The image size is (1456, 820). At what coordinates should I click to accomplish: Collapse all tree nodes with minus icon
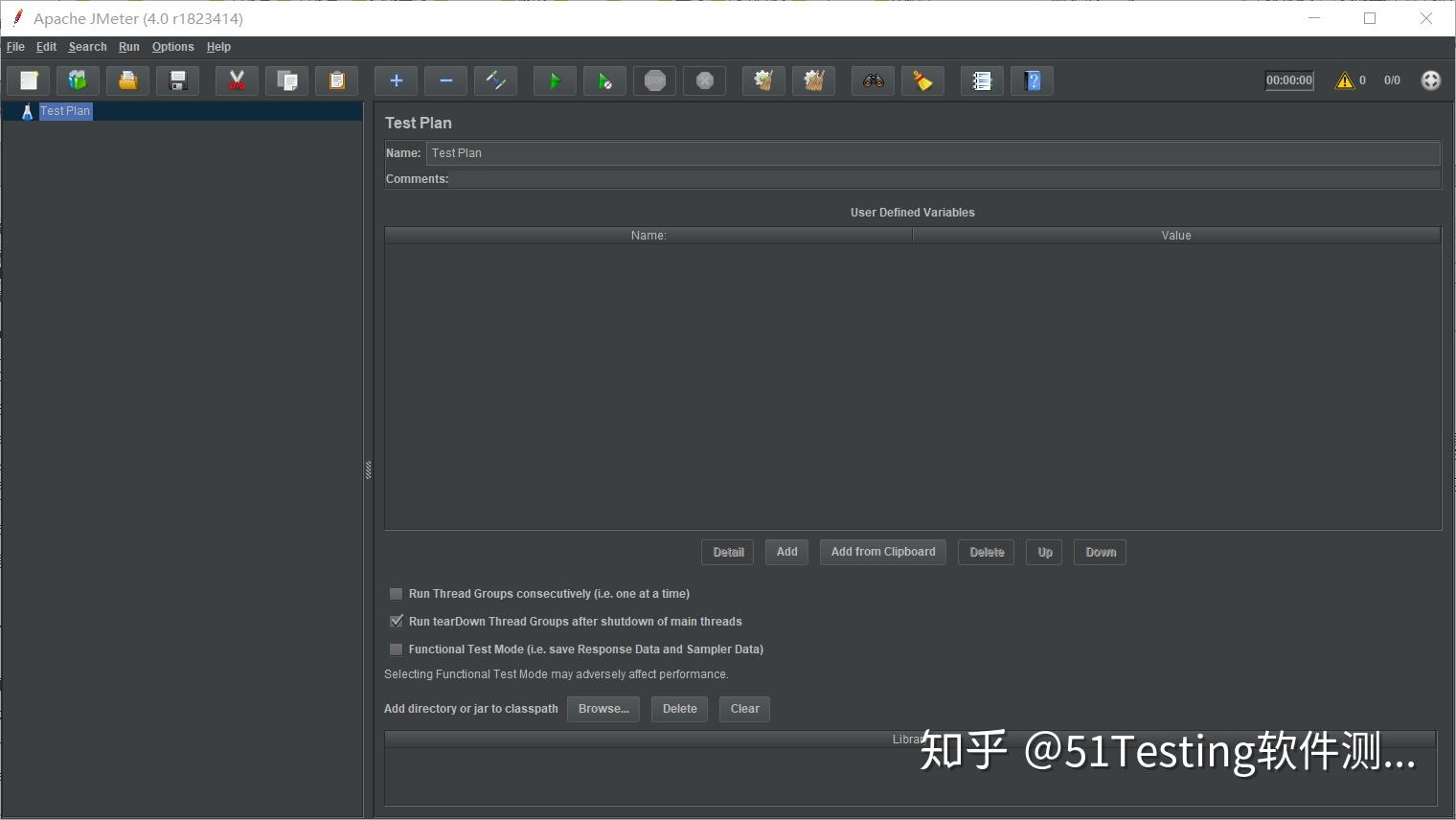(446, 80)
